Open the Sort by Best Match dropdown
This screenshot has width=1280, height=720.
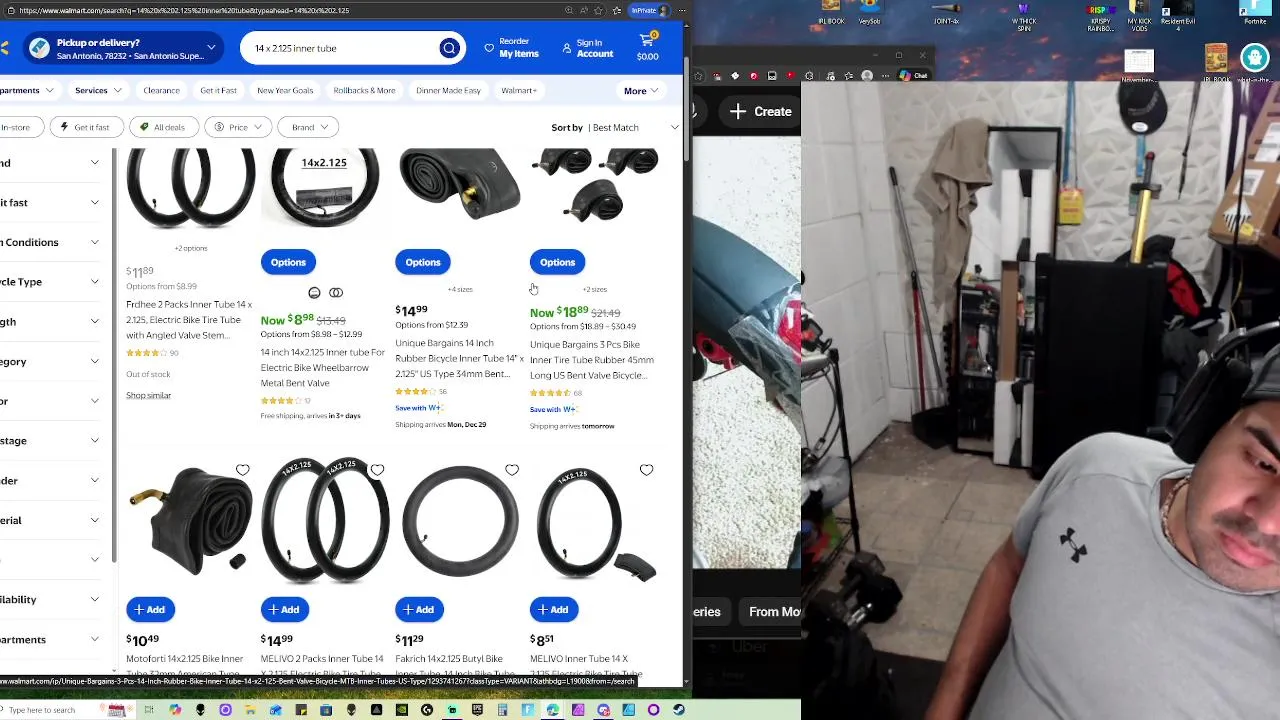[615, 127]
